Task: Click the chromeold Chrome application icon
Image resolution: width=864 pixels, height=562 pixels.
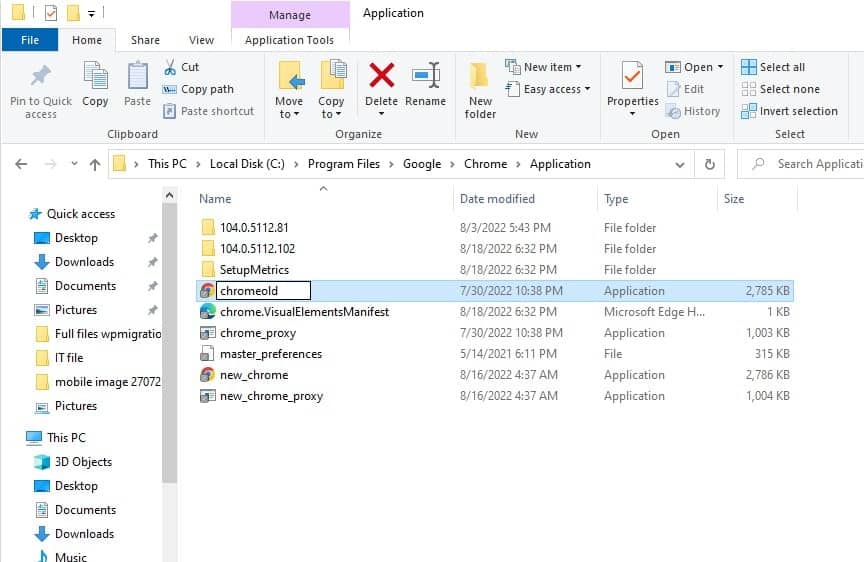Action: click(207, 291)
